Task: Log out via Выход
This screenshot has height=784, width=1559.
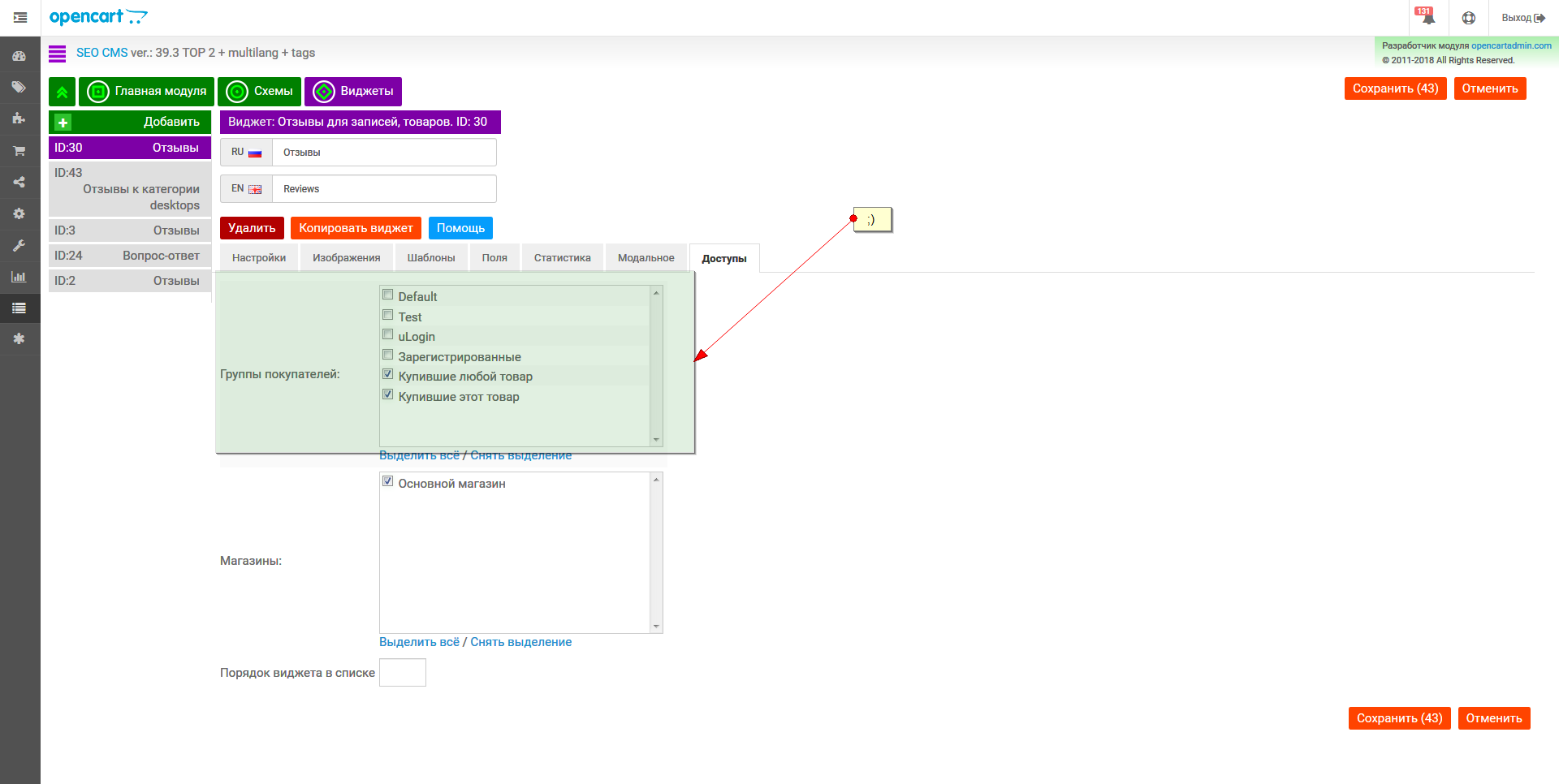Action: pyautogui.click(x=1523, y=18)
